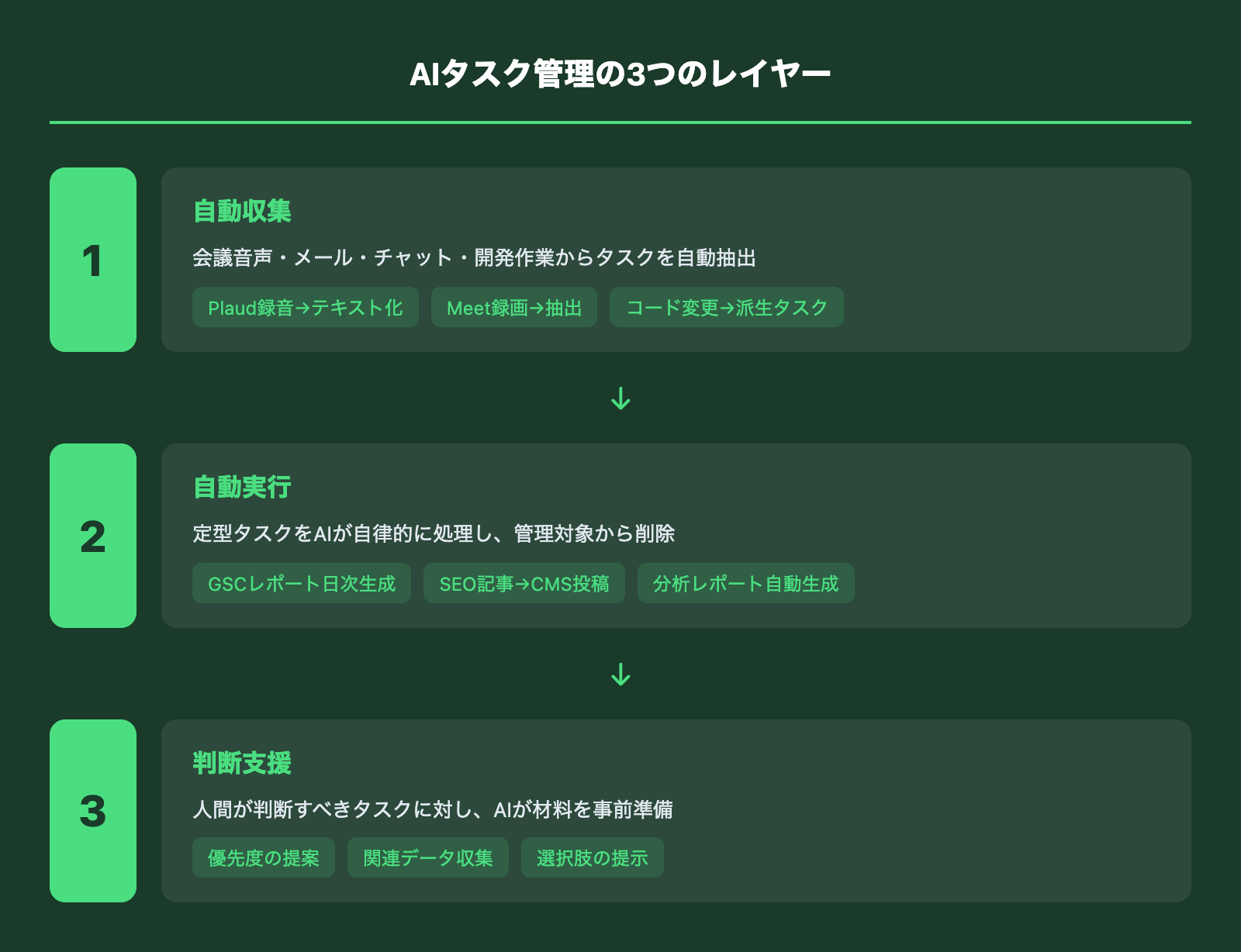Click the 定型タスクをAIが自律的に処理 description text

click(x=434, y=533)
